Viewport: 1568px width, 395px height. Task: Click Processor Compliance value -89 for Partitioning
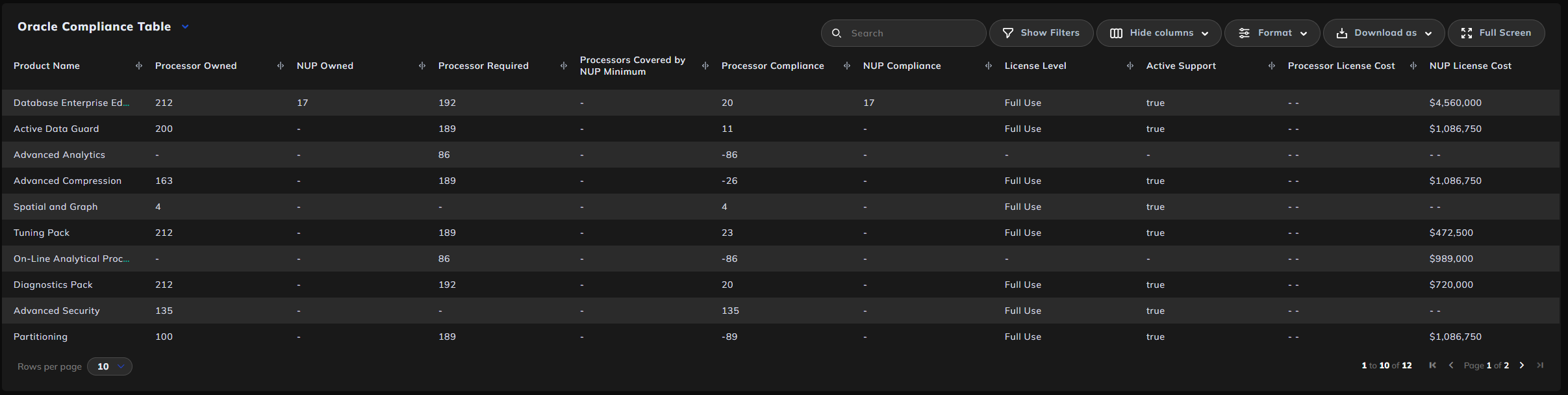pyautogui.click(x=729, y=337)
